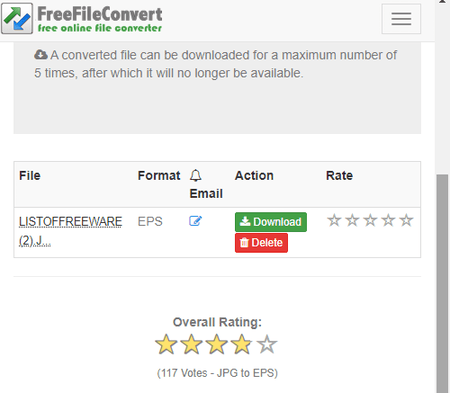Rate the file one star
This screenshot has height=393, width=450.
(x=334, y=220)
